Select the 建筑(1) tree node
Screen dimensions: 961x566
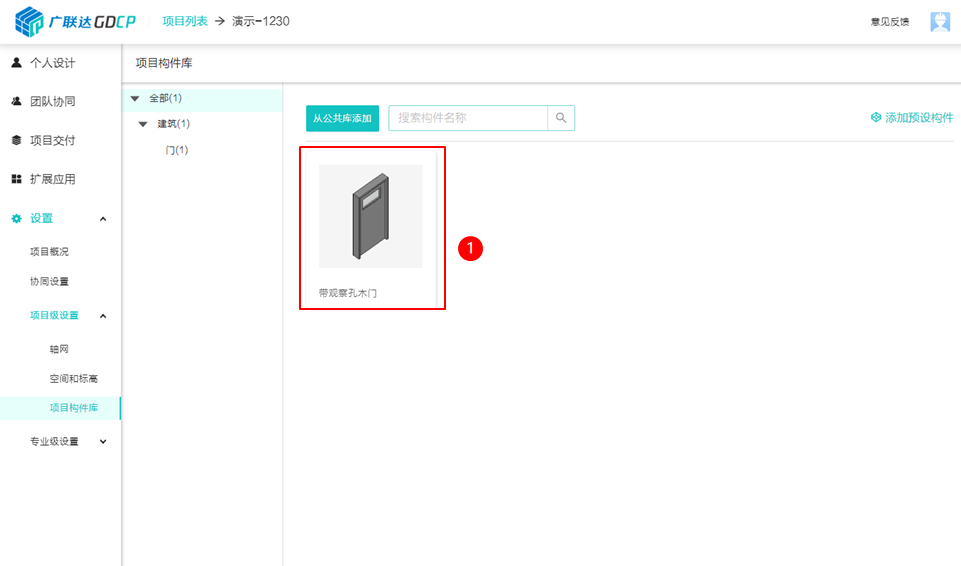tap(173, 124)
